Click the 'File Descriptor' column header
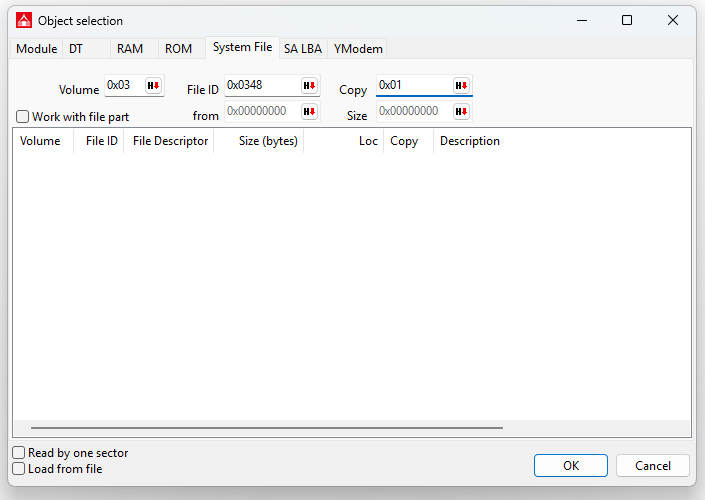The height and width of the screenshot is (500, 705). pyautogui.click(x=170, y=141)
